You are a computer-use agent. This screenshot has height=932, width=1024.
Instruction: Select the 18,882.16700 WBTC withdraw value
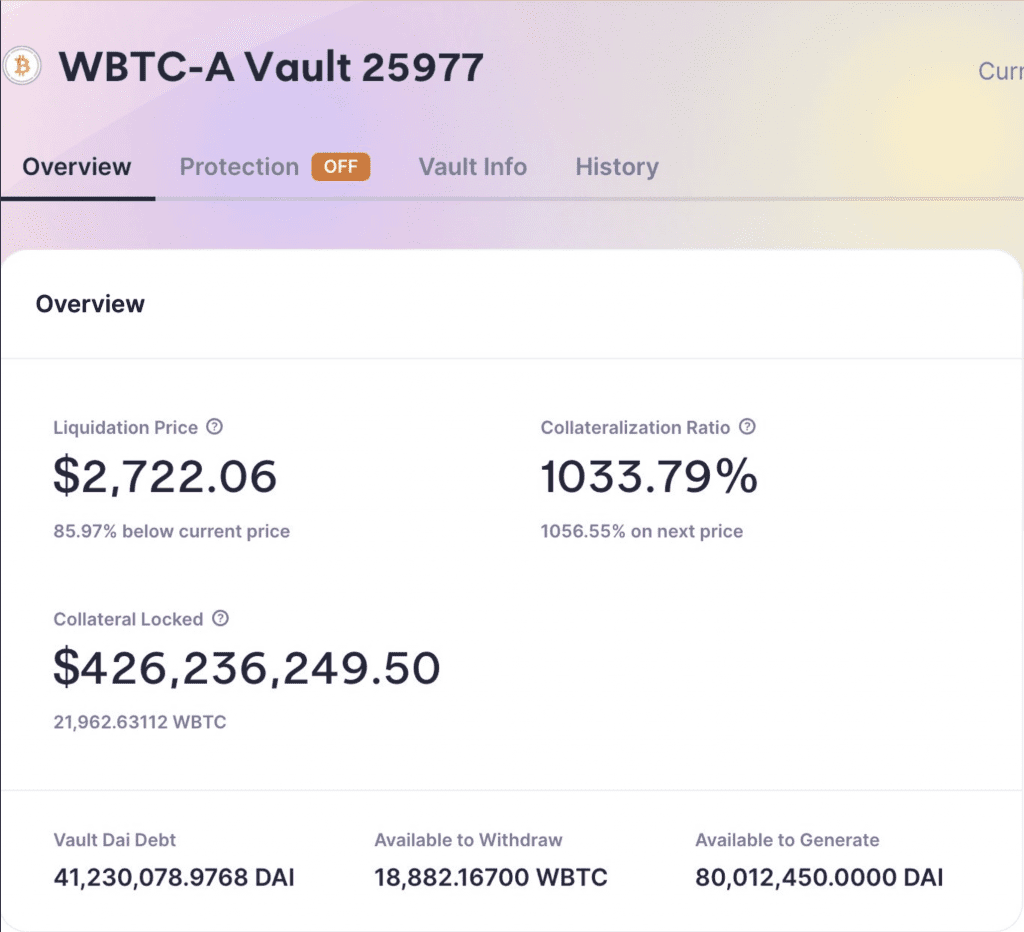click(x=491, y=878)
